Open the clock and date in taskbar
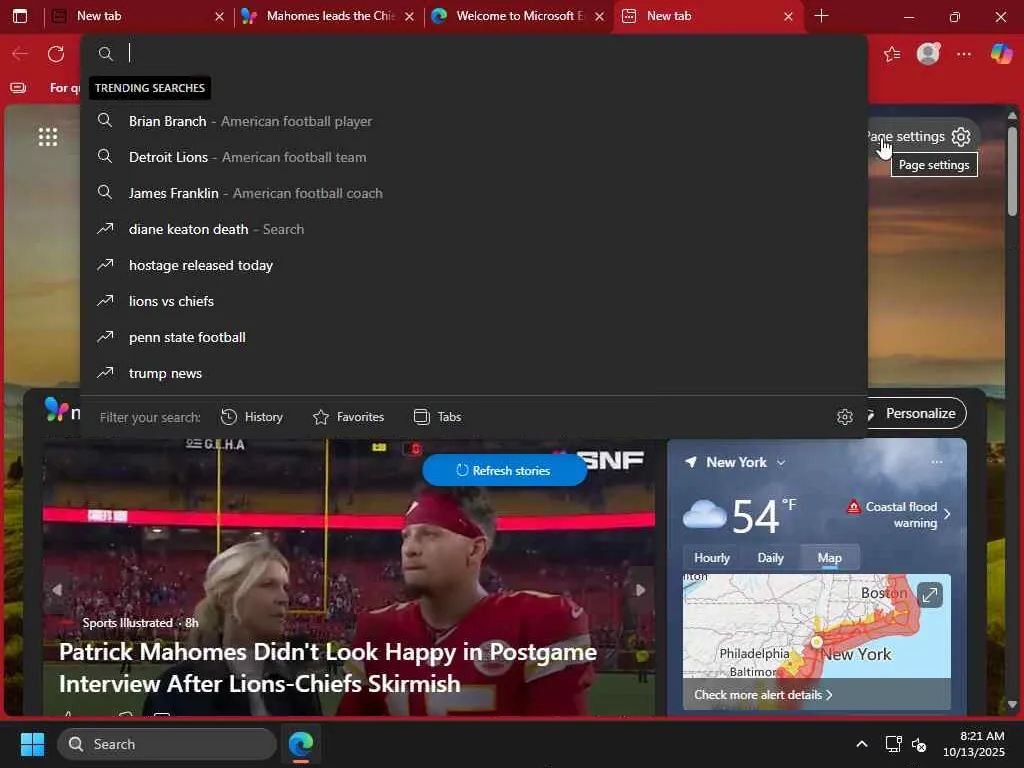The height and width of the screenshot is (768, 1024). pyautogui.click(x=974, y=744)
